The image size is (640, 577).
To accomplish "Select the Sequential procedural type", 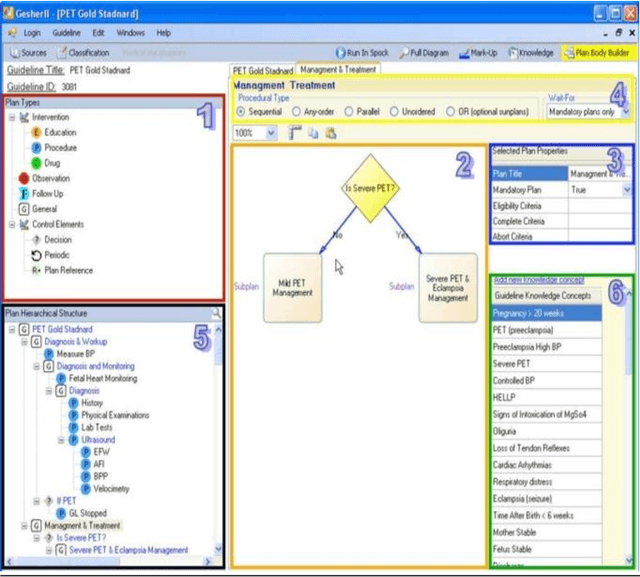I will pyautogui.click(x=242, y=112).
